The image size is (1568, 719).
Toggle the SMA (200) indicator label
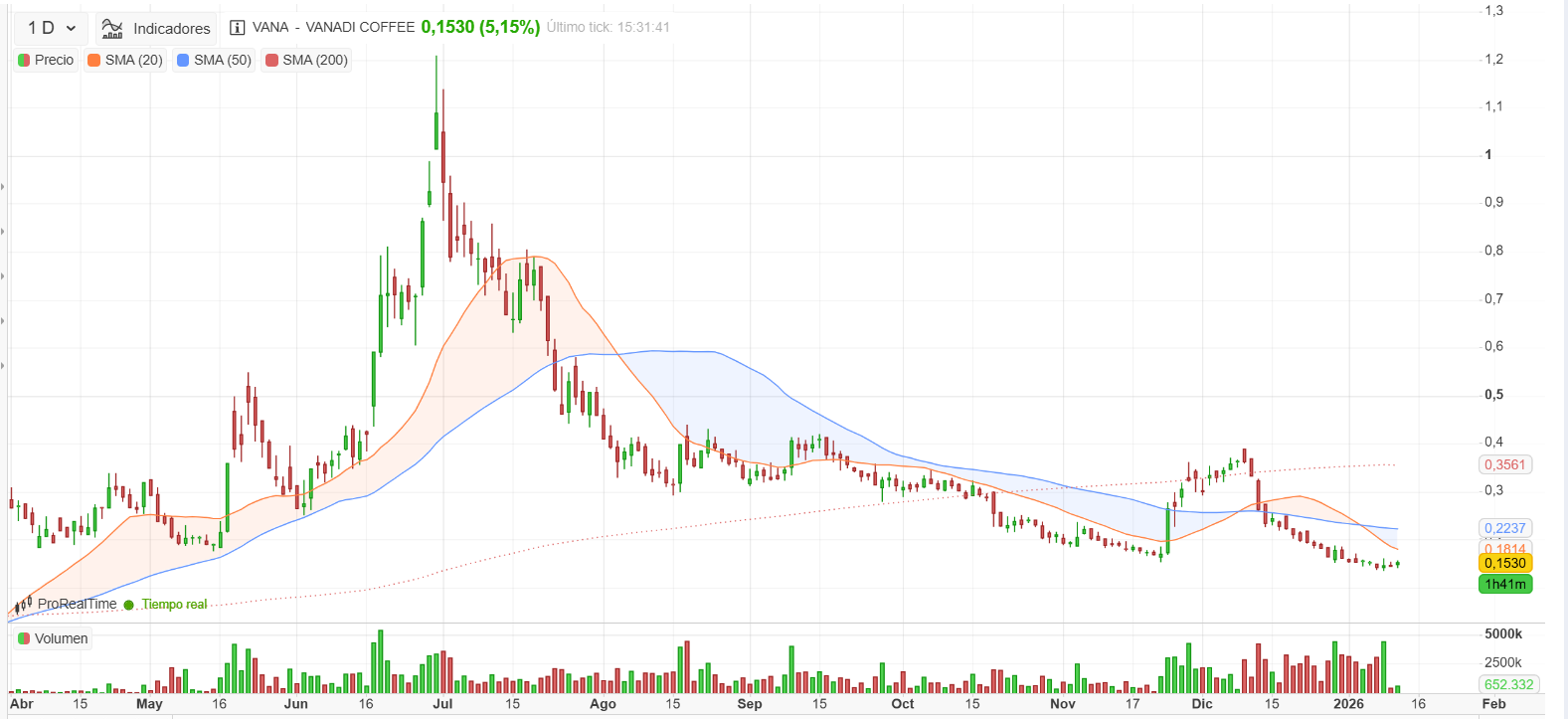306,61
